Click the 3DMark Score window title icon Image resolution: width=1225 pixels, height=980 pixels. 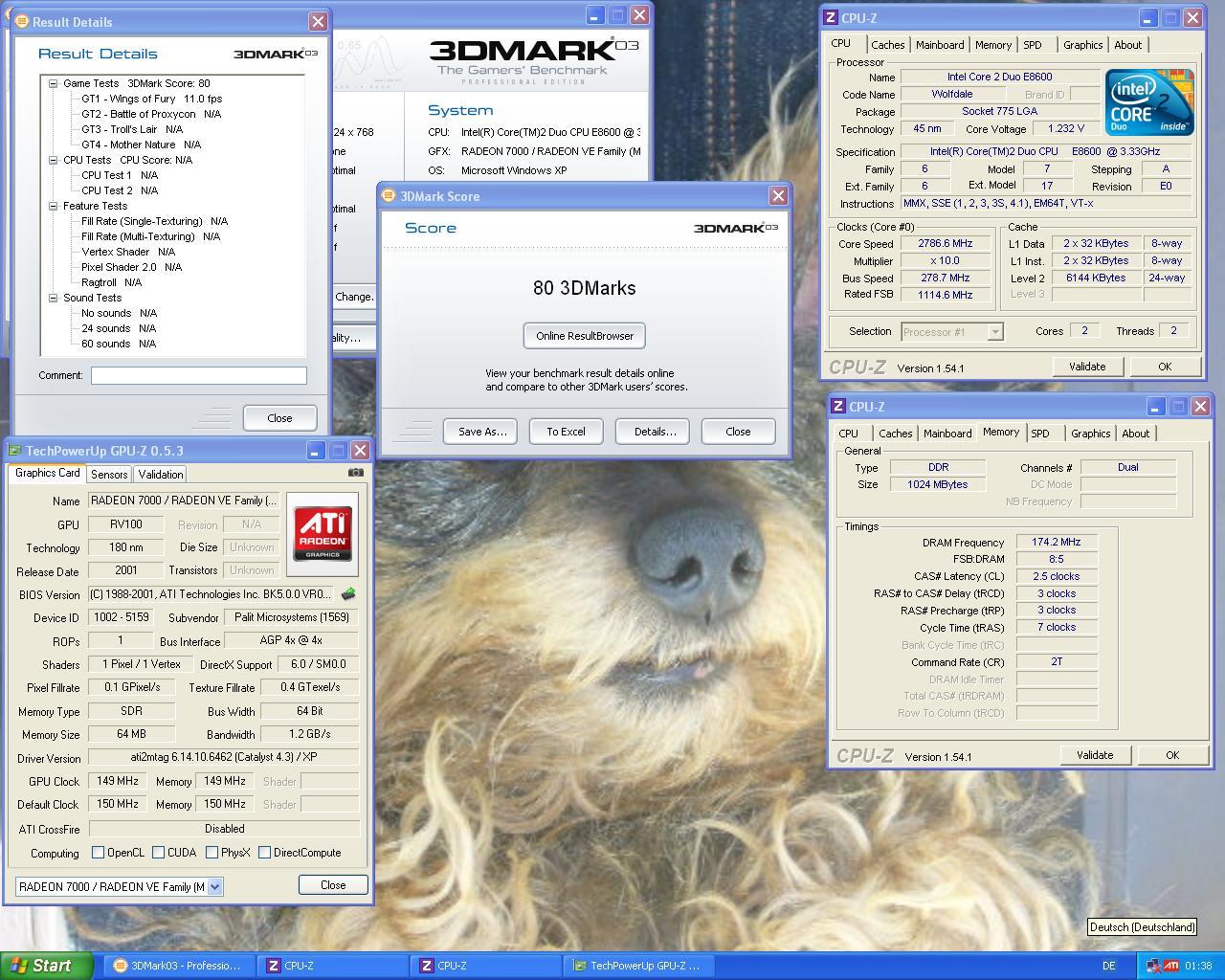pyautogui.click(x=389, y=196)
